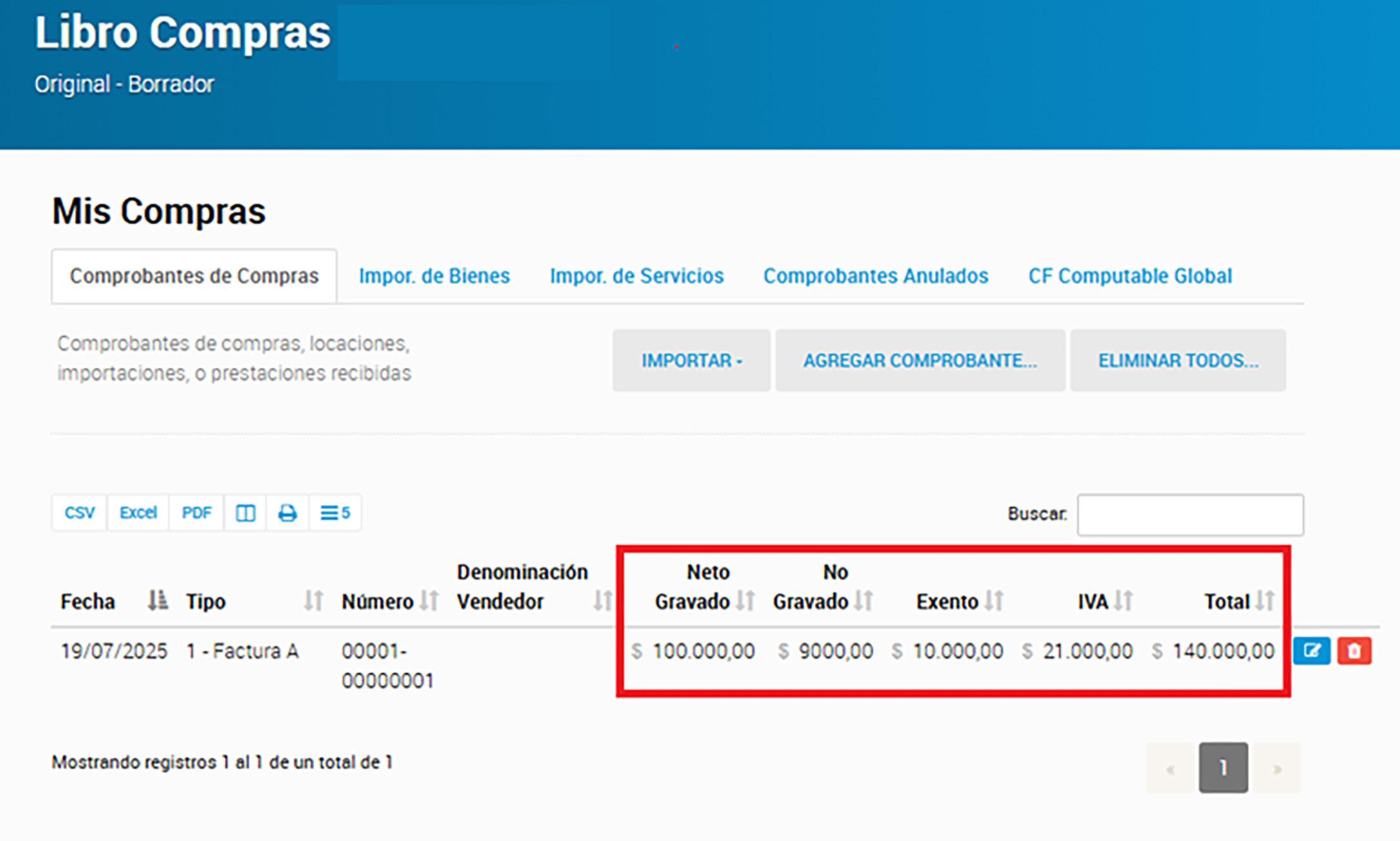The width and height of the screenshot is (1400, 841).
Task: Sort by Denominación Vendedor arrows
Action: 603,600
